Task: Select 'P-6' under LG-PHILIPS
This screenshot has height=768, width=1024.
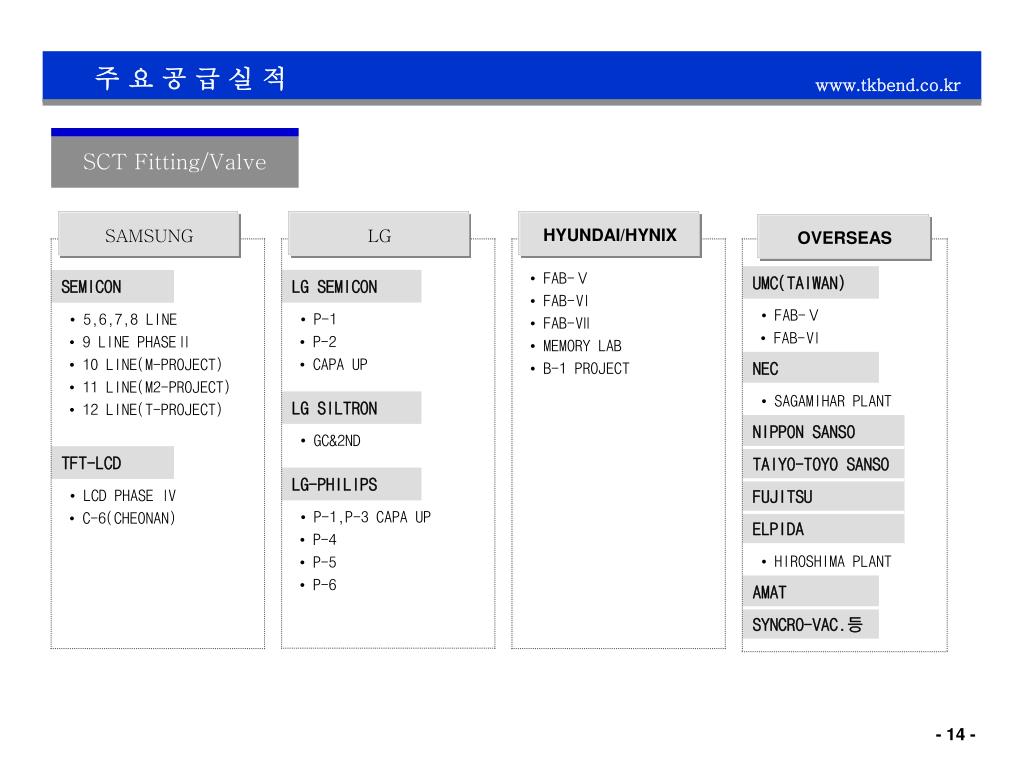Action: pos(324,584)
